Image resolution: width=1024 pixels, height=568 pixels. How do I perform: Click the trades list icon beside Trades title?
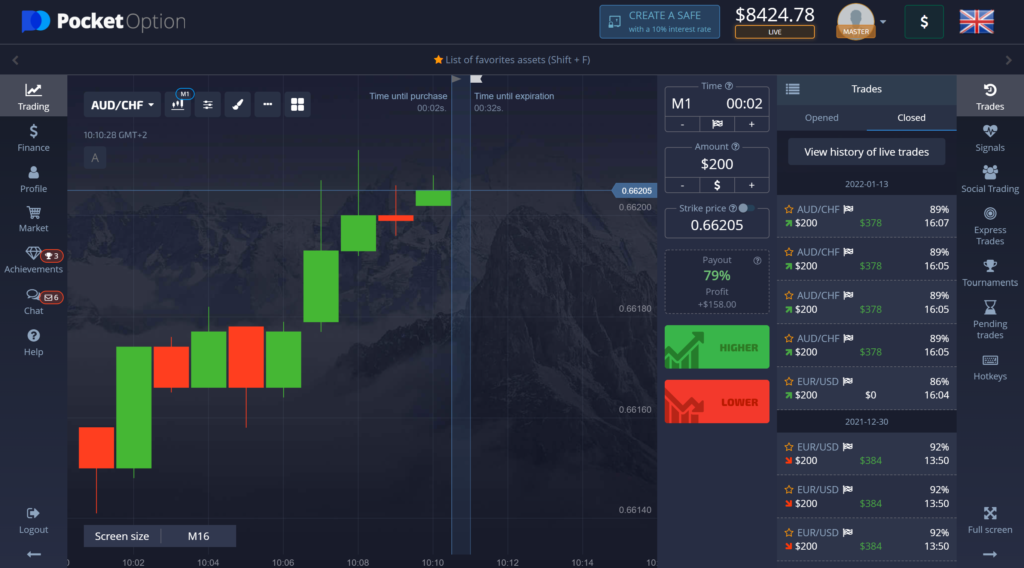[x=792, y=89]
